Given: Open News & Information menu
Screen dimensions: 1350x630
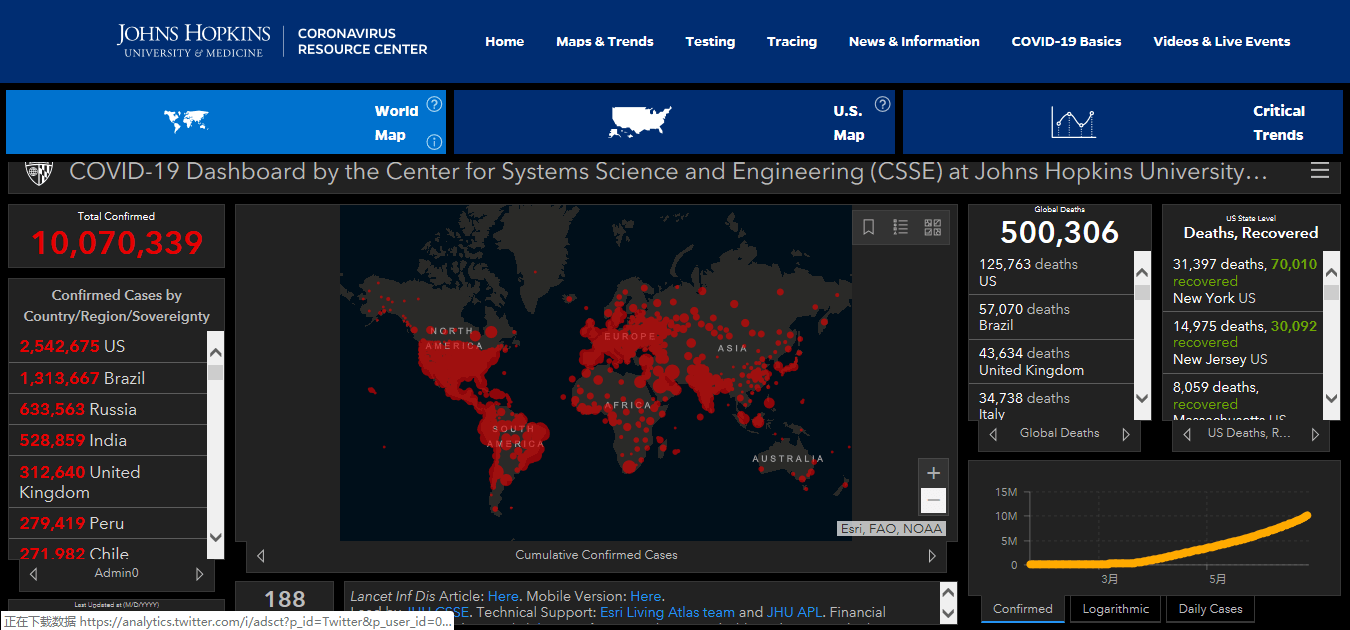Looking at the screenshot, I should [x=914, y=42].
